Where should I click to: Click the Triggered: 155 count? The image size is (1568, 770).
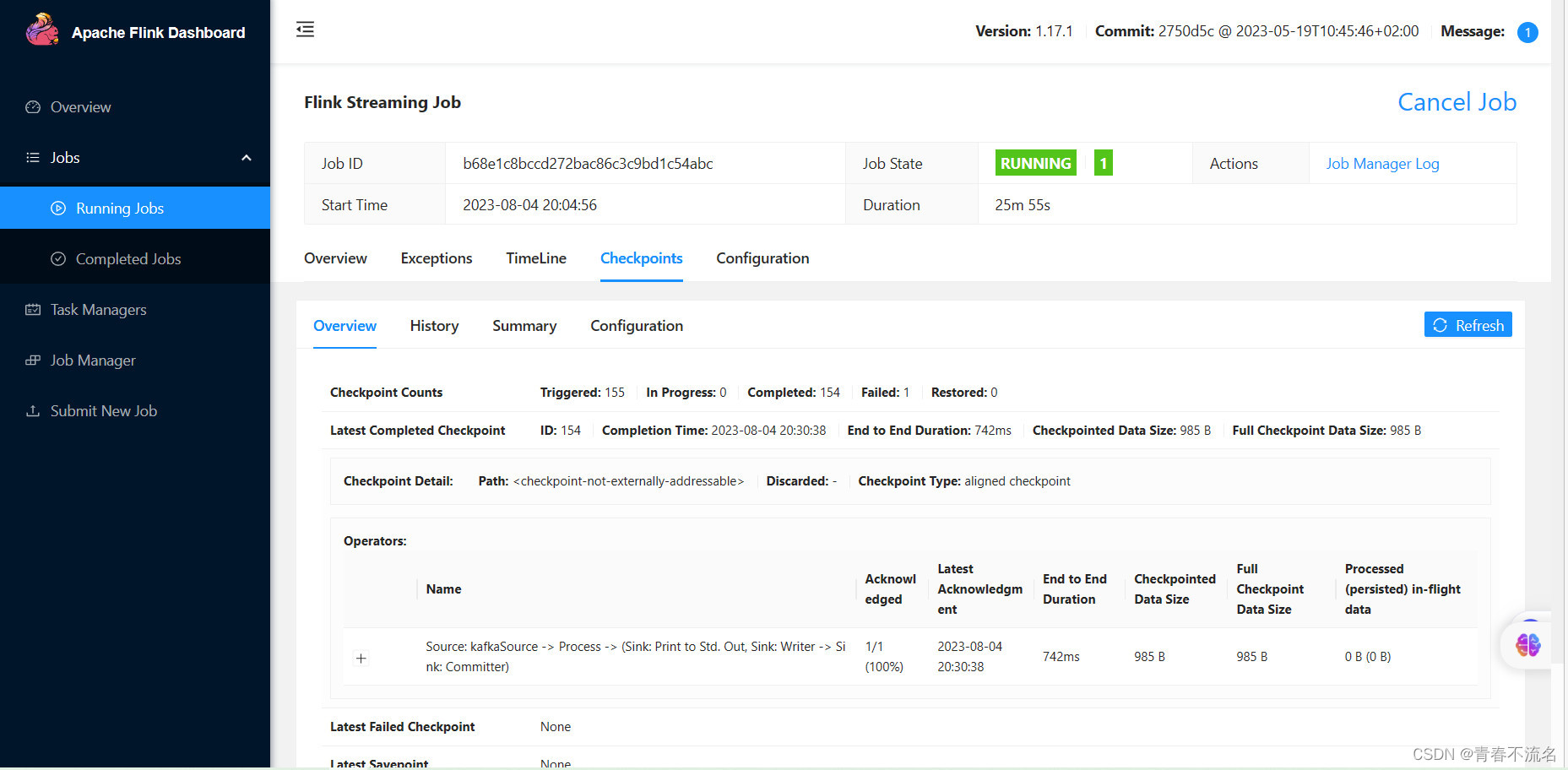pos(583,393)
